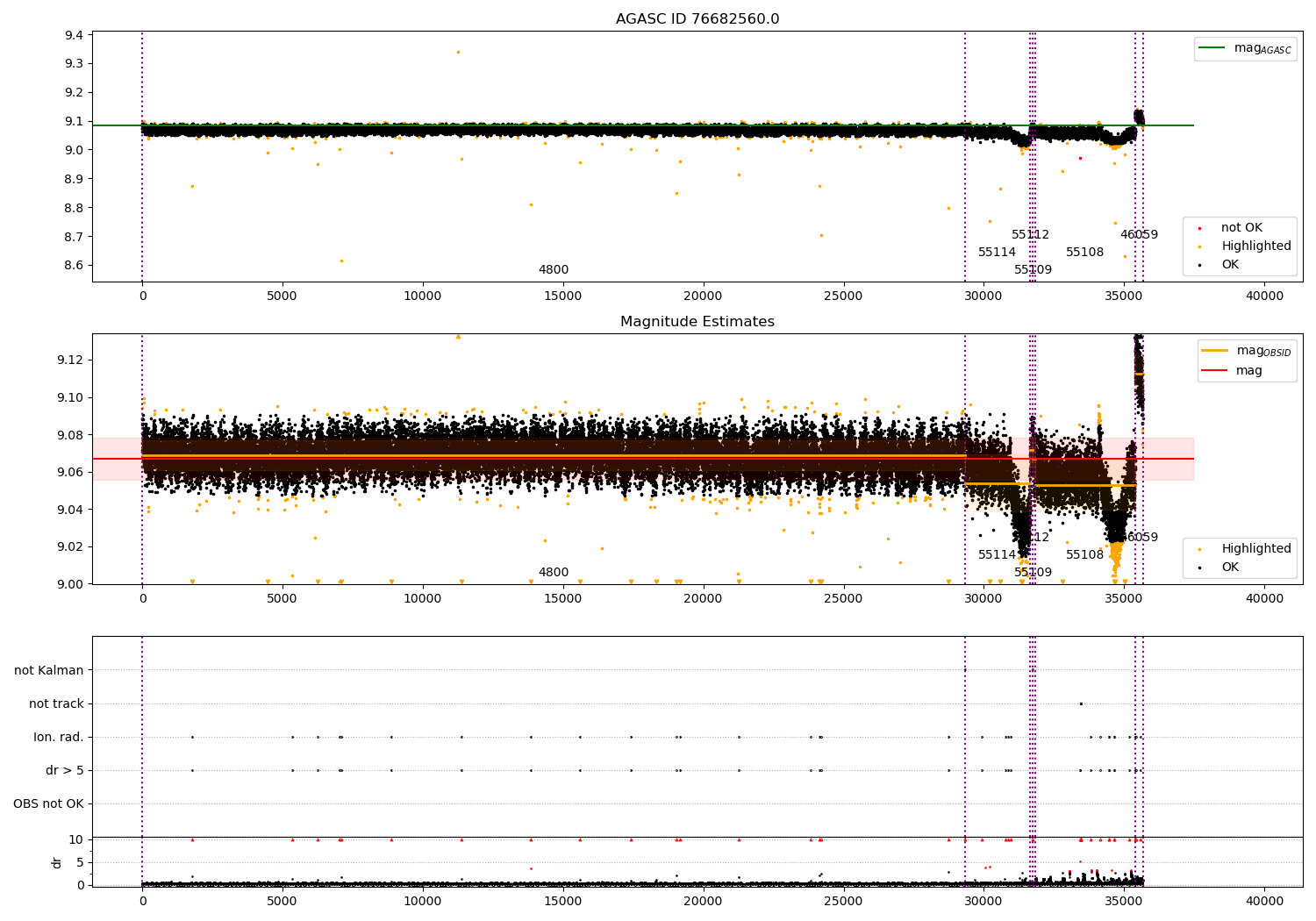
Task: Click the 'Magnitude Estimates' panel title
Action: pyautogui.click(x=697, y=321)
